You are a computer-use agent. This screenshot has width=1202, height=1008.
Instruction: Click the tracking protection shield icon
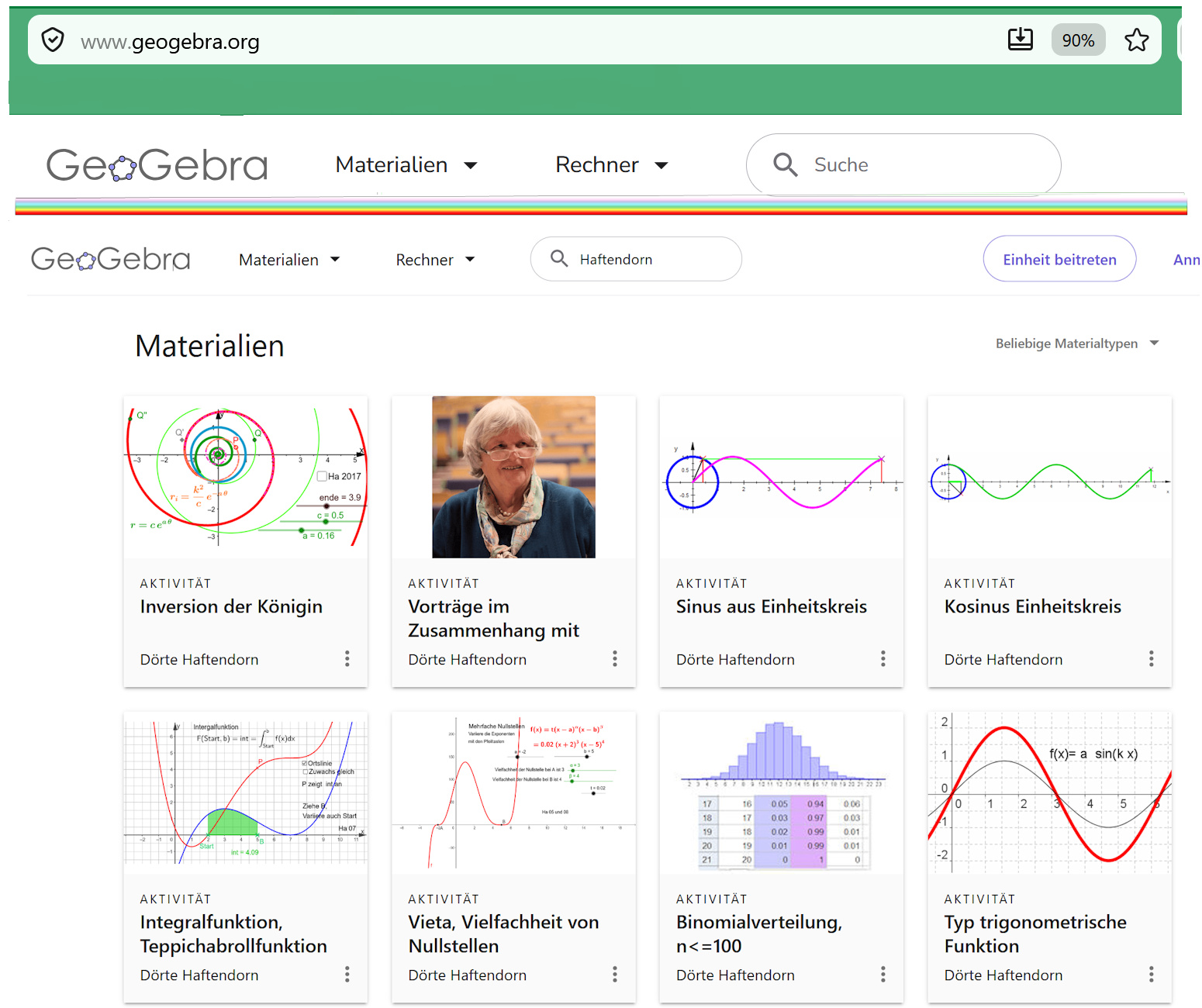pyautogui.click(x=53, y=40)
